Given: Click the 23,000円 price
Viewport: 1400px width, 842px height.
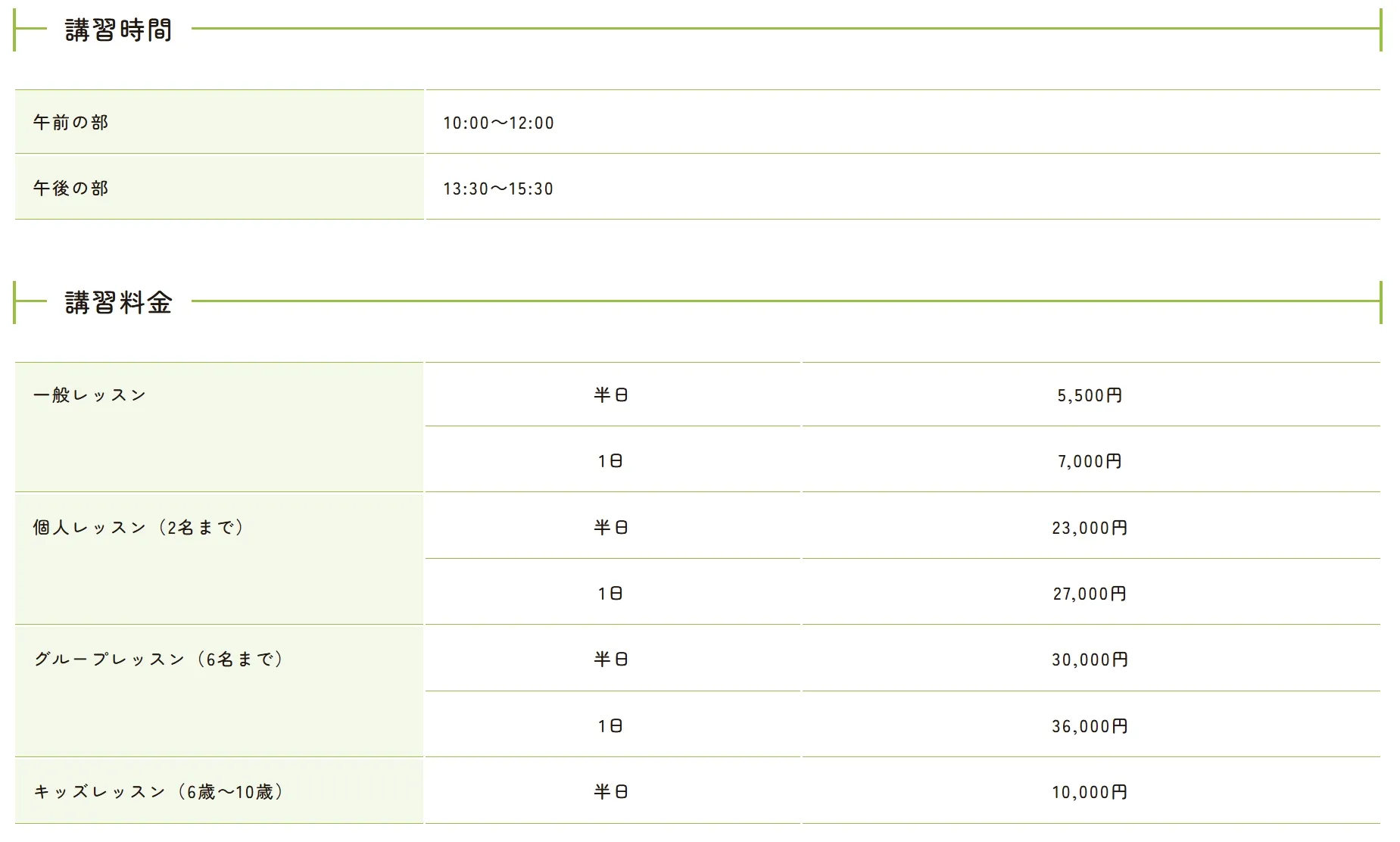Looking at the screenshot, I should click(1090, 528).
